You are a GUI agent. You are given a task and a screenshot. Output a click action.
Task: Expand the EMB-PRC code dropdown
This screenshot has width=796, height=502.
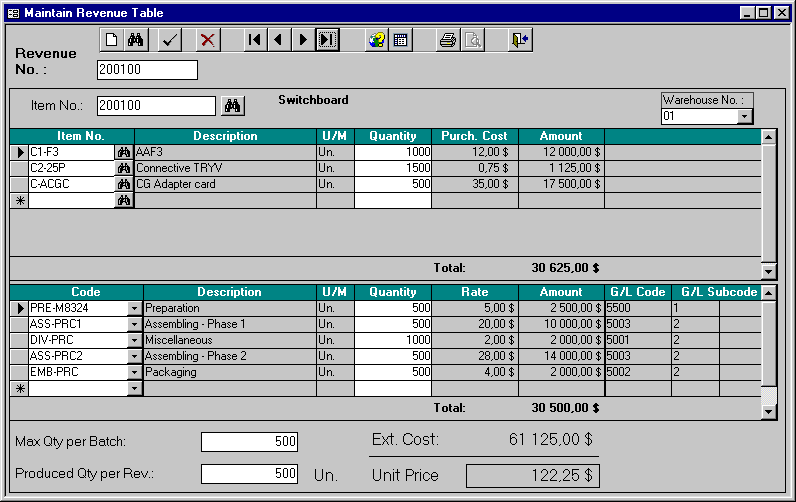tap(134, 373)
